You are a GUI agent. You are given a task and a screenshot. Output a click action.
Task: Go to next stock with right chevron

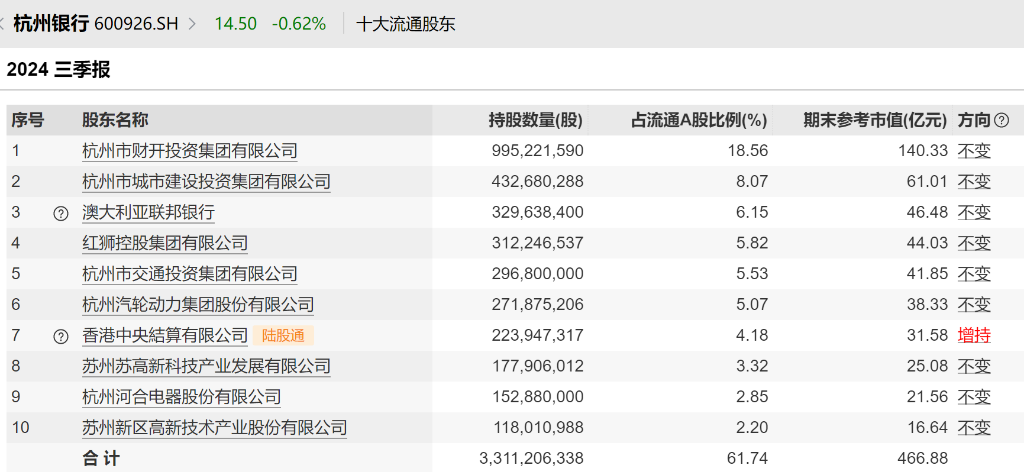coord(192,24)
